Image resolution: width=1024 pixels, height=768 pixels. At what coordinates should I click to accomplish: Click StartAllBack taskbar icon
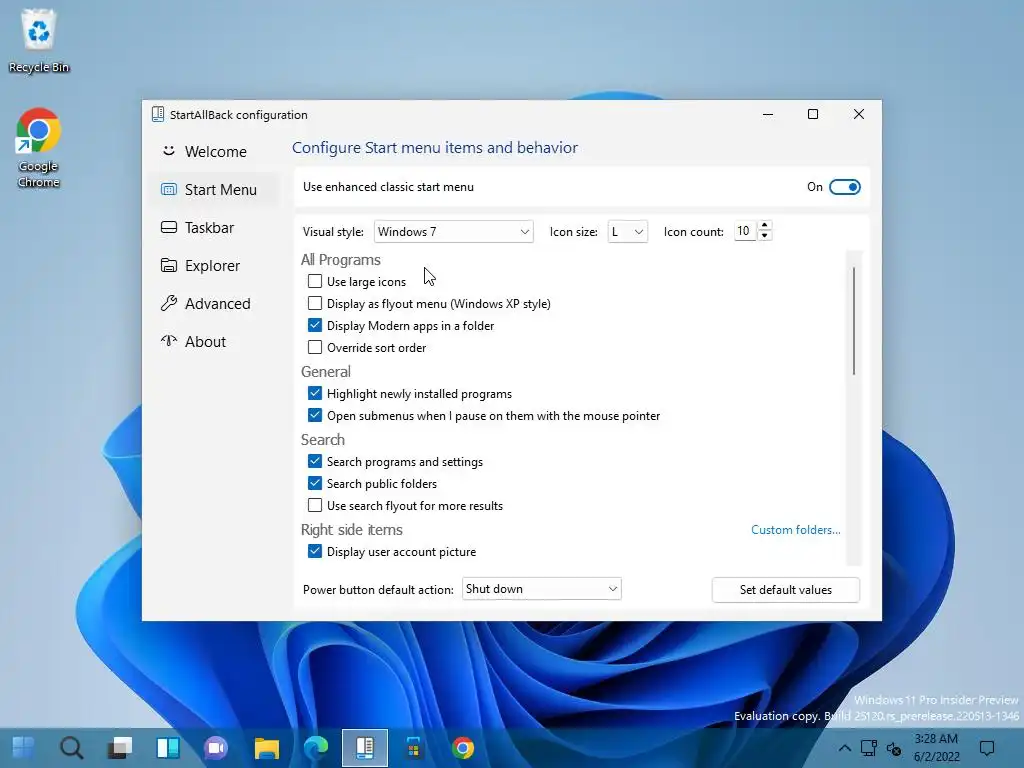click(364, 748)
